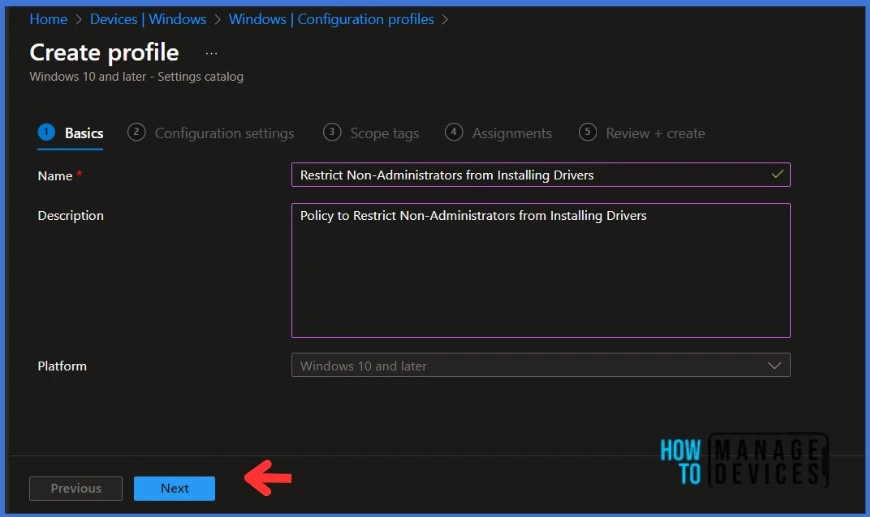Click step 2 circle icon

[x=136, y=132]
